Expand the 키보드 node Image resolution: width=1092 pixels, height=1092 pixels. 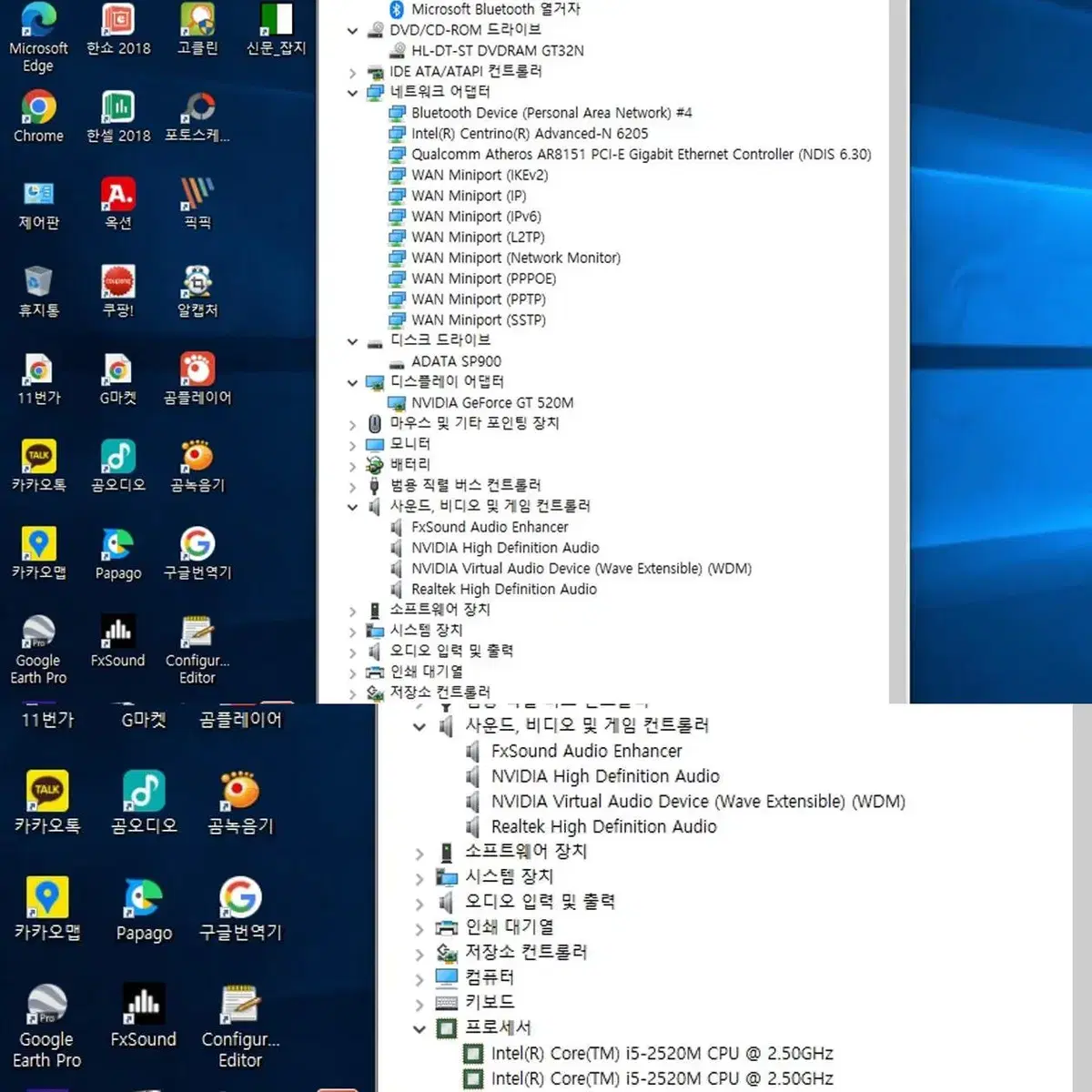(x=419, y=1005)
